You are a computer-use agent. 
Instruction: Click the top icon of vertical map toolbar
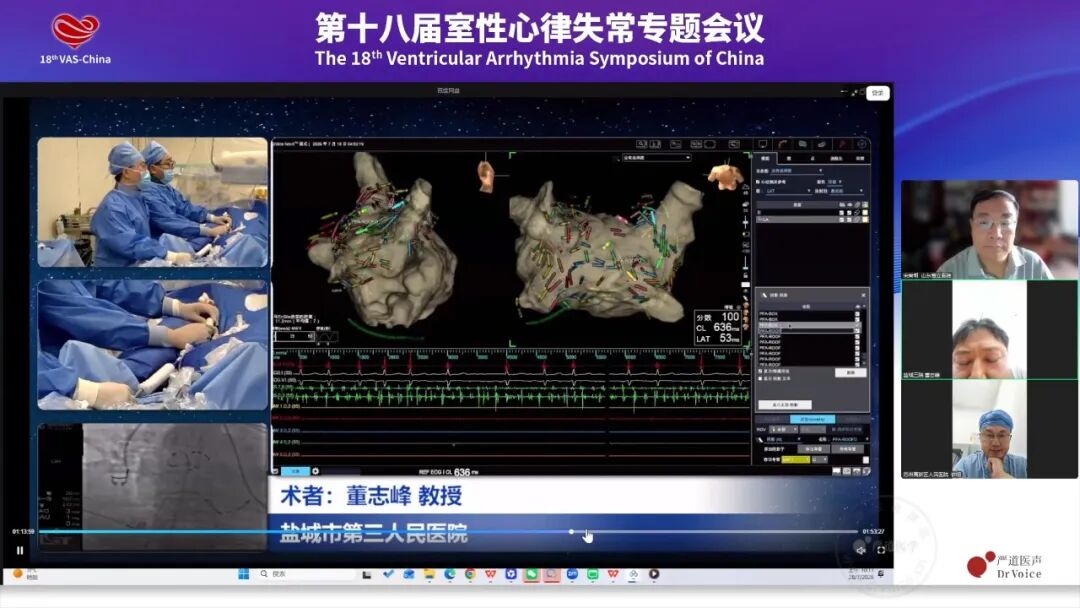(x=745, y=187)
